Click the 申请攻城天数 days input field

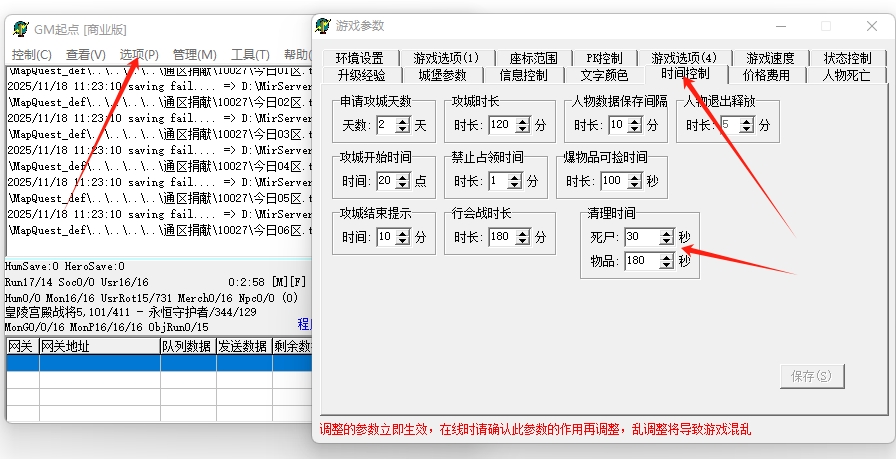click(x=386, y=125)
